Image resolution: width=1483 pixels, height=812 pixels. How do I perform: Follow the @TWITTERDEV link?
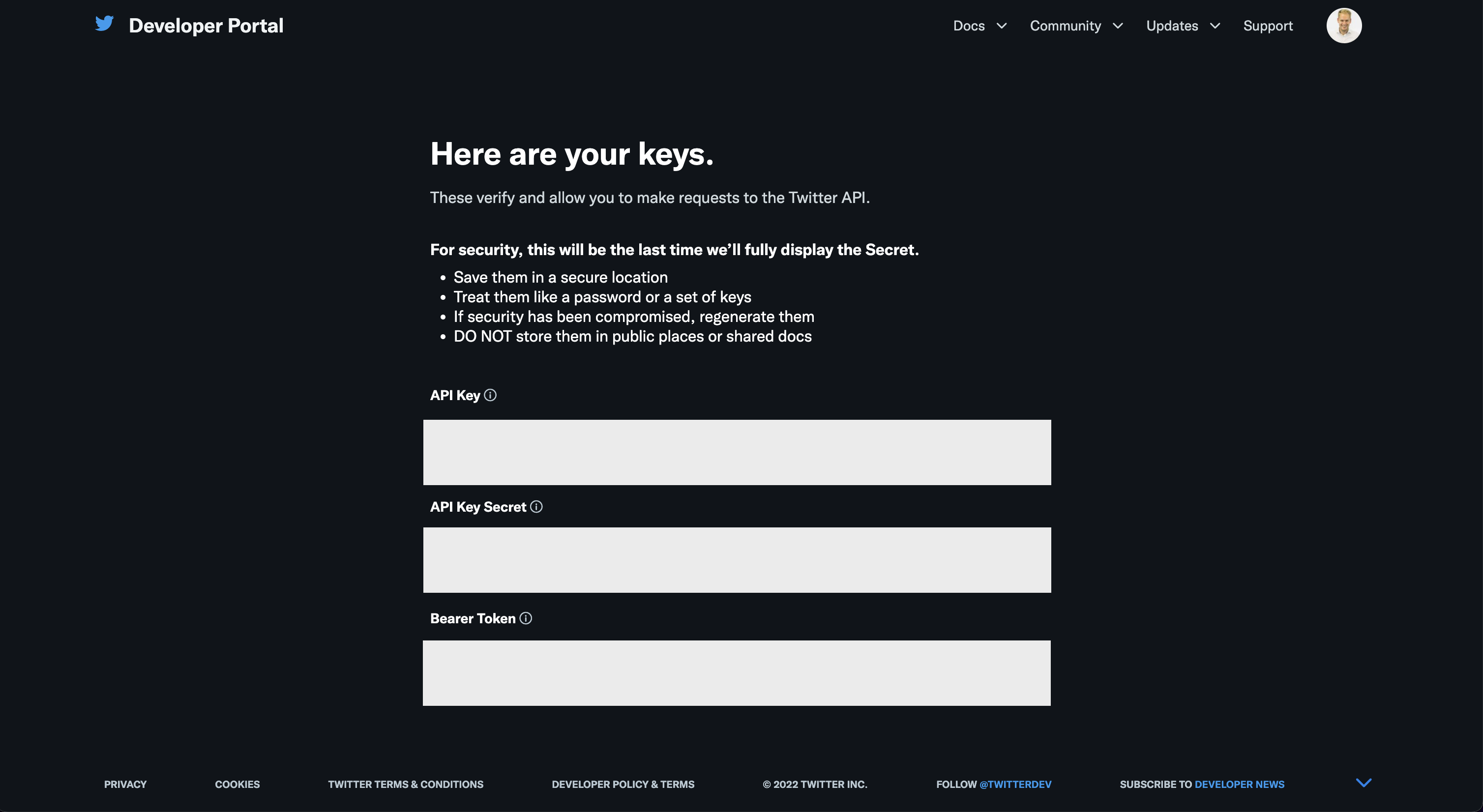(1015, 784)
